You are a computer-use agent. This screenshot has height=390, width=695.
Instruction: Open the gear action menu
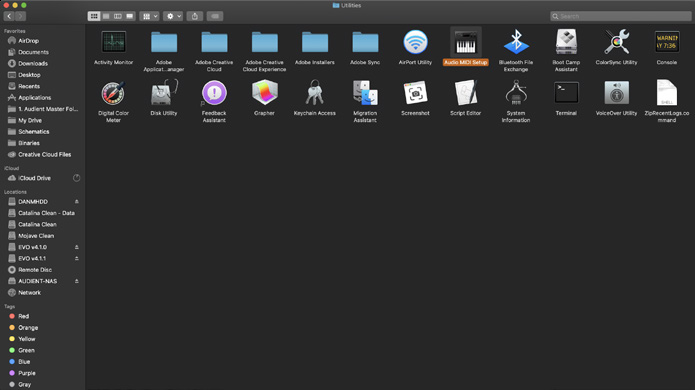click(x=173, y=16)
